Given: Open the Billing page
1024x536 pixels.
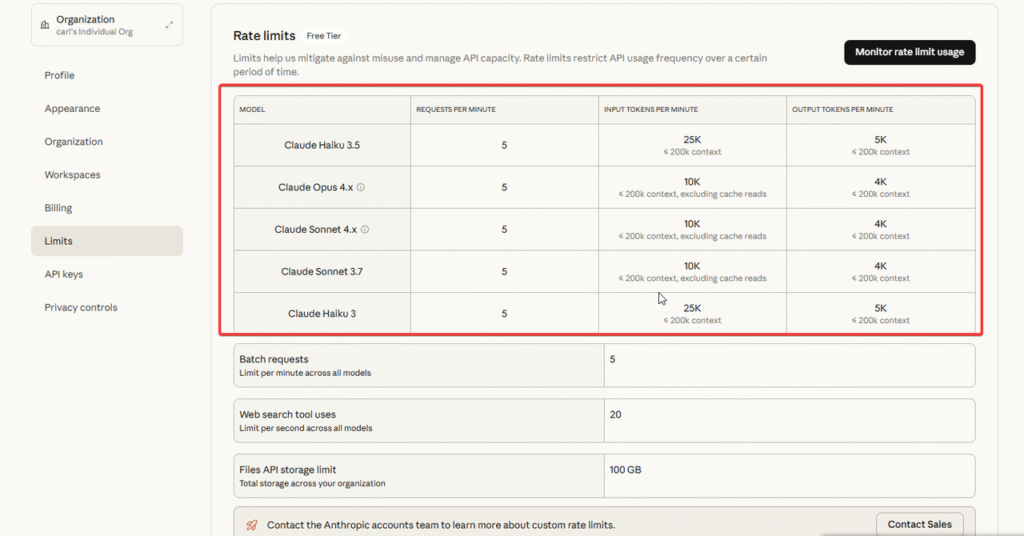Looking at the screenshot, I should point(58,208).
